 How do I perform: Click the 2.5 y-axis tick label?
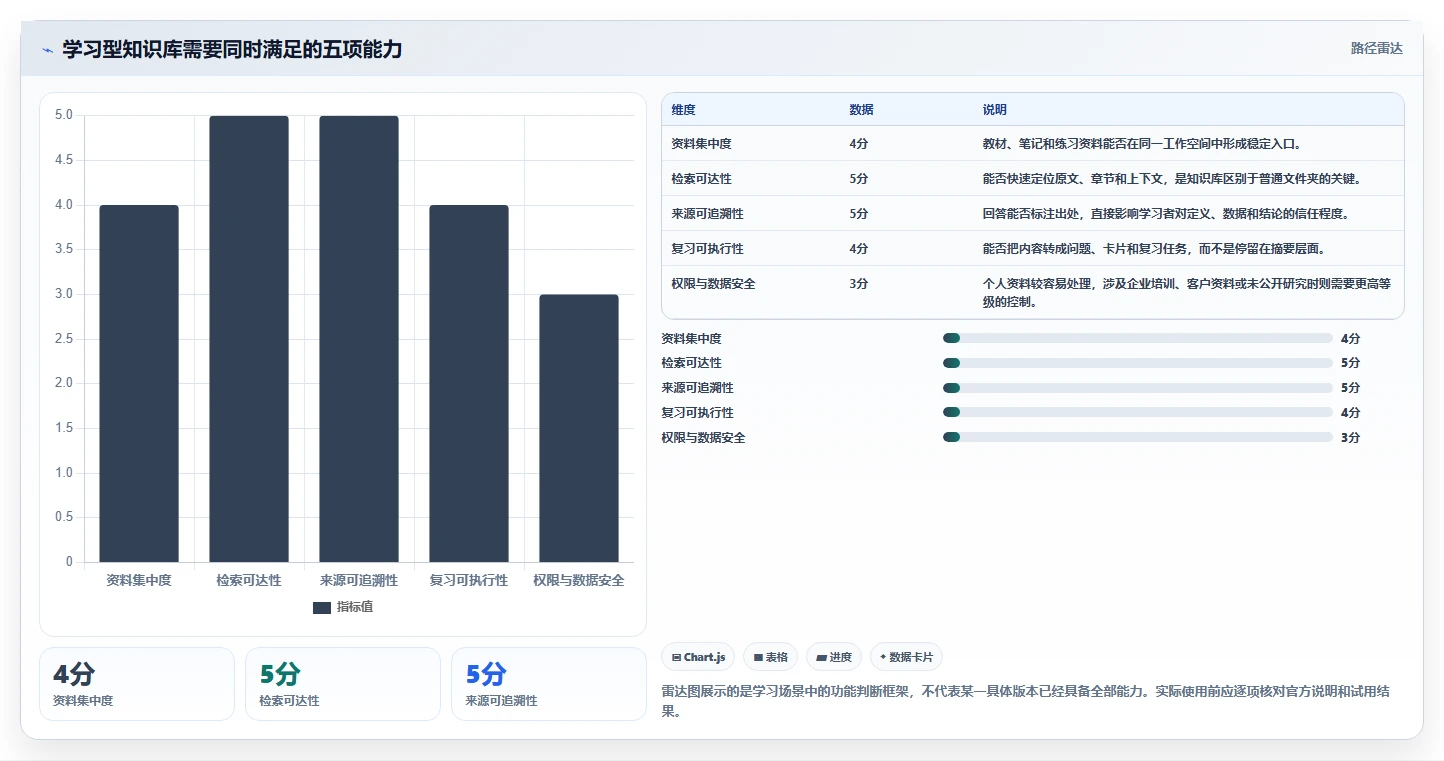(x=64, y=339)
